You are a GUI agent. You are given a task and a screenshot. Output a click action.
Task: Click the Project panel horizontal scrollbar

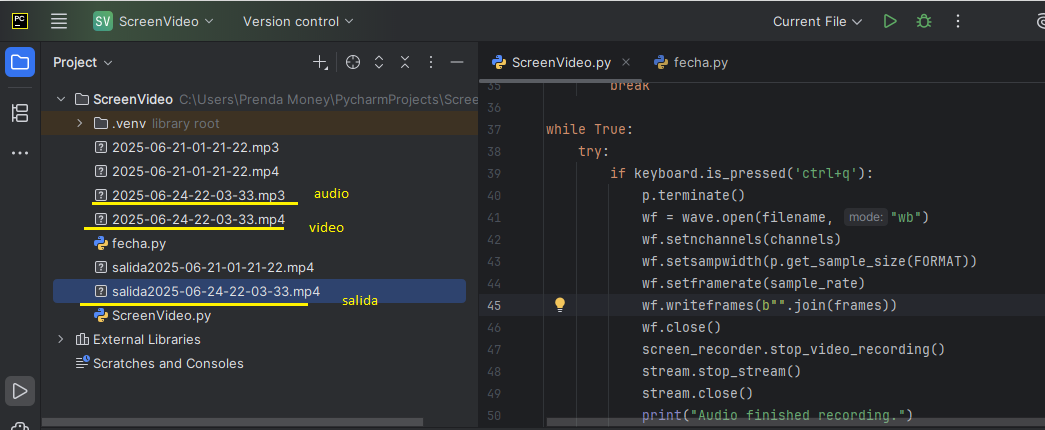(x=233, y=422)
